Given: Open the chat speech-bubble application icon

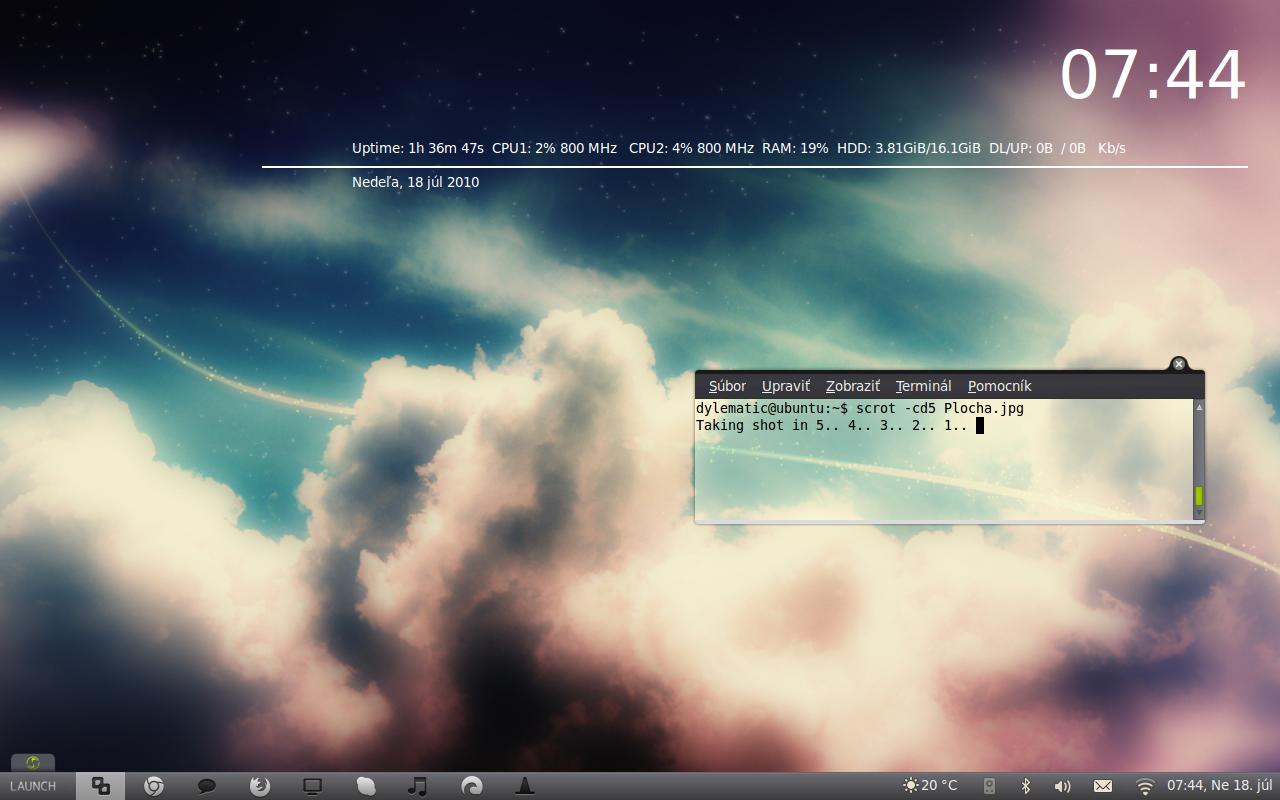Looking at the screenshot, I should [x=207, y=786].
